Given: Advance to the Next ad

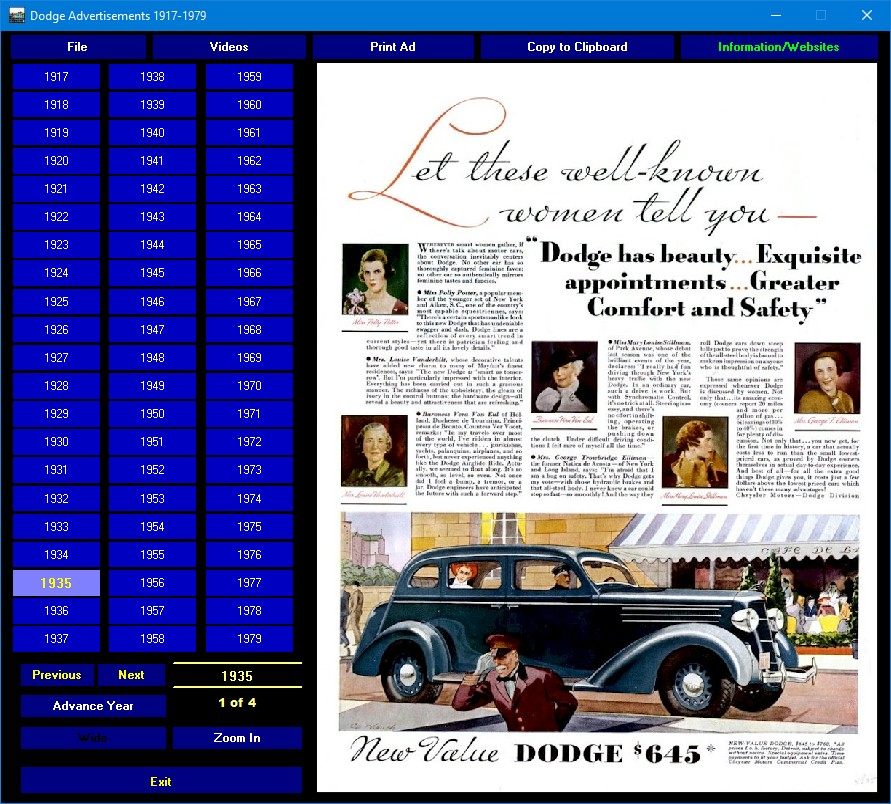Looking at the screenshot, I should pyautogui.click(x=131, y=675).
